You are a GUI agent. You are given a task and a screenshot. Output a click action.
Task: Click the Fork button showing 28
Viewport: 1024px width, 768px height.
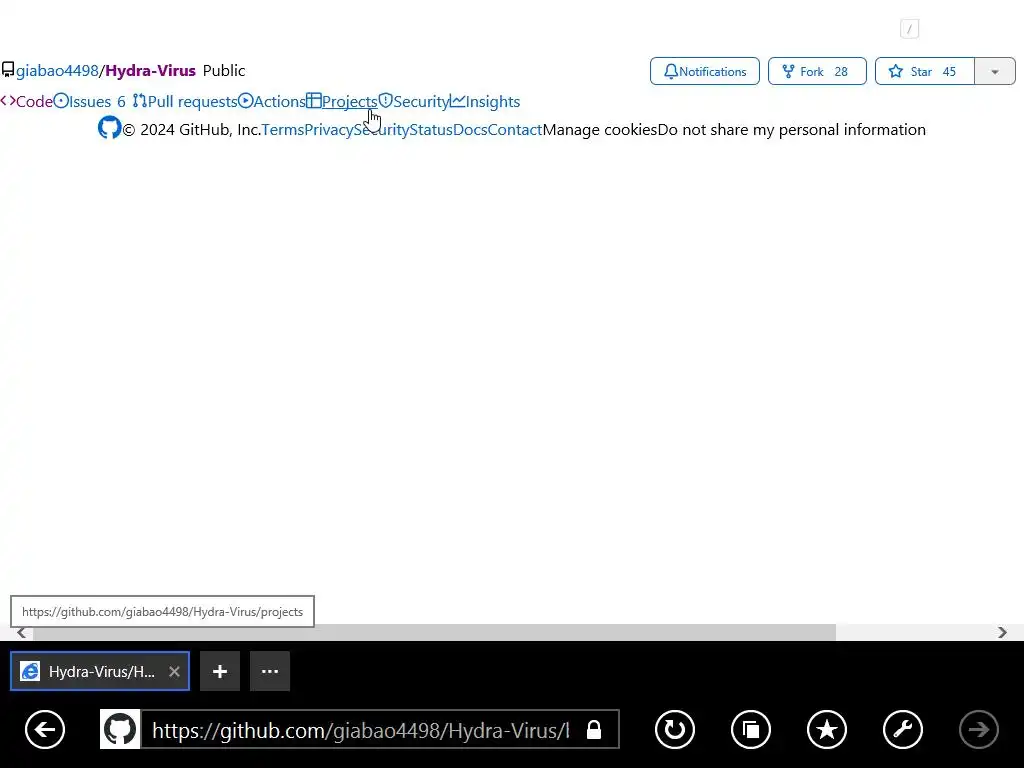click(x=817, y=71)
